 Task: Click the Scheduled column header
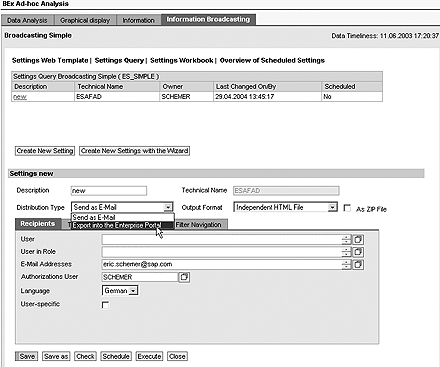click(352, 87)
